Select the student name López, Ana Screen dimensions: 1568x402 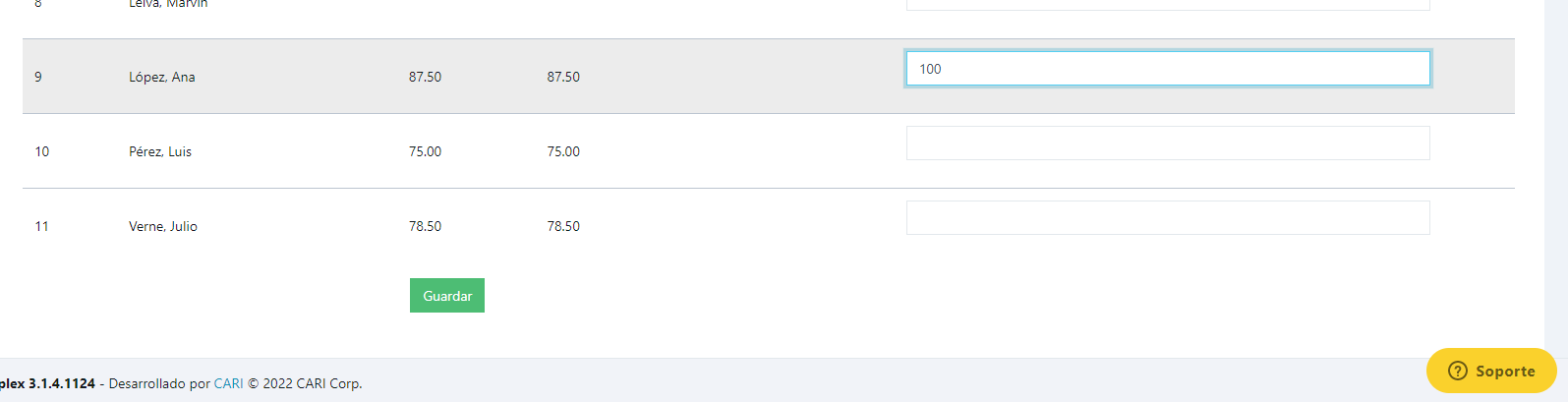pyautogui.click(x=162, y=77)
